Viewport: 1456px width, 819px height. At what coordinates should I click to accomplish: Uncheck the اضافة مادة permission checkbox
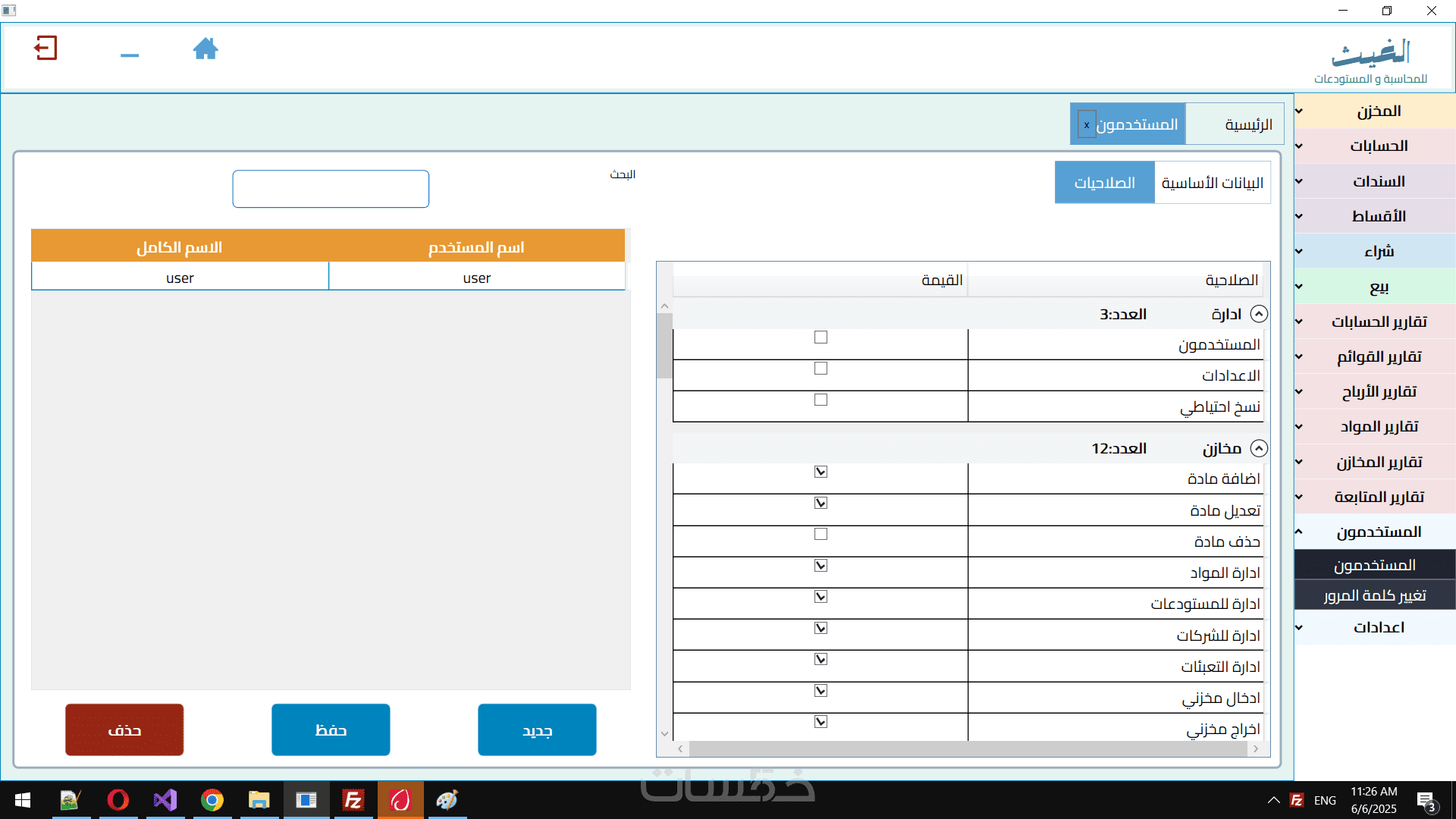821,472
